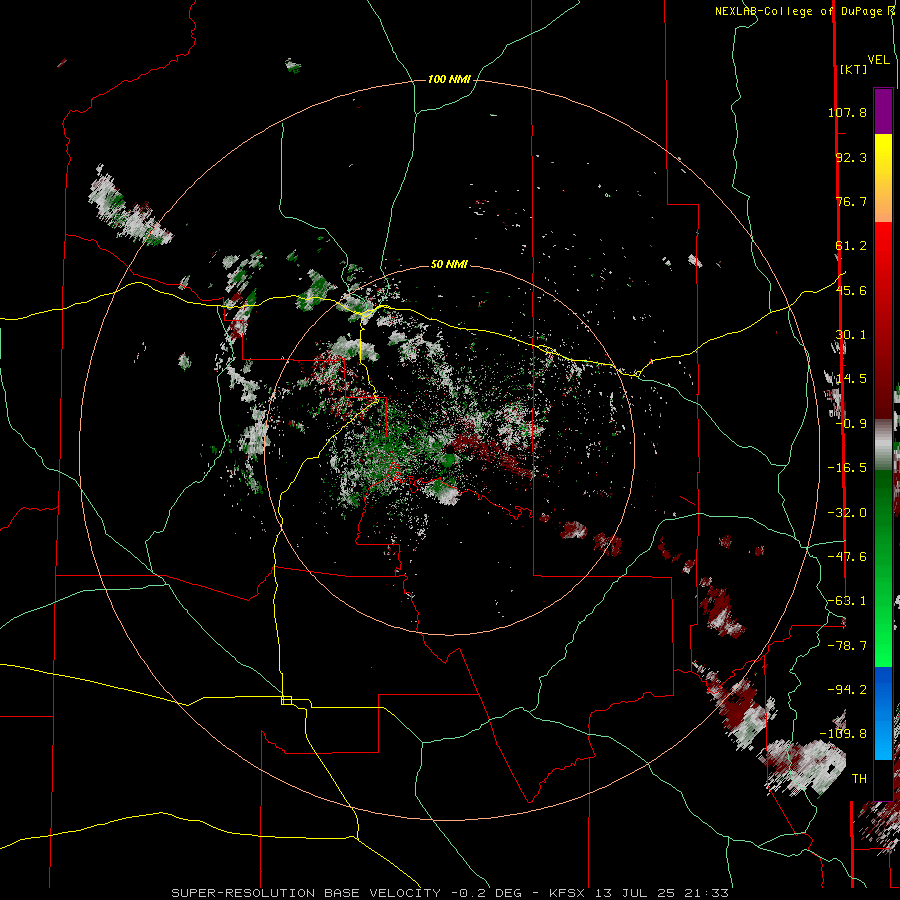Viewport: 900px width, 900px height.
Task: Click the VEL legend title
Action: [x=878, y=60]
